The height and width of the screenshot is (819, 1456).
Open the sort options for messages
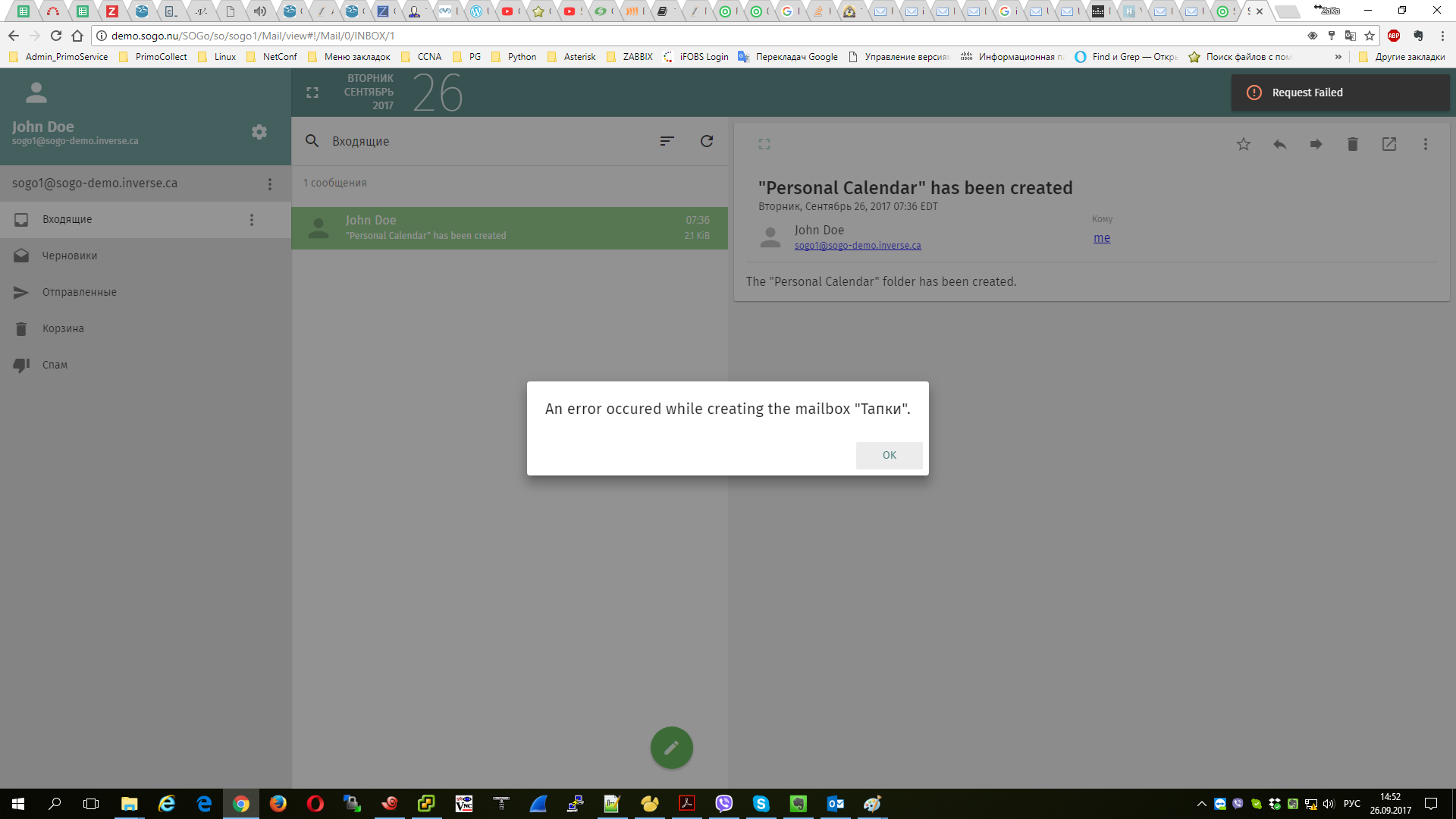(x=667, y=141)
